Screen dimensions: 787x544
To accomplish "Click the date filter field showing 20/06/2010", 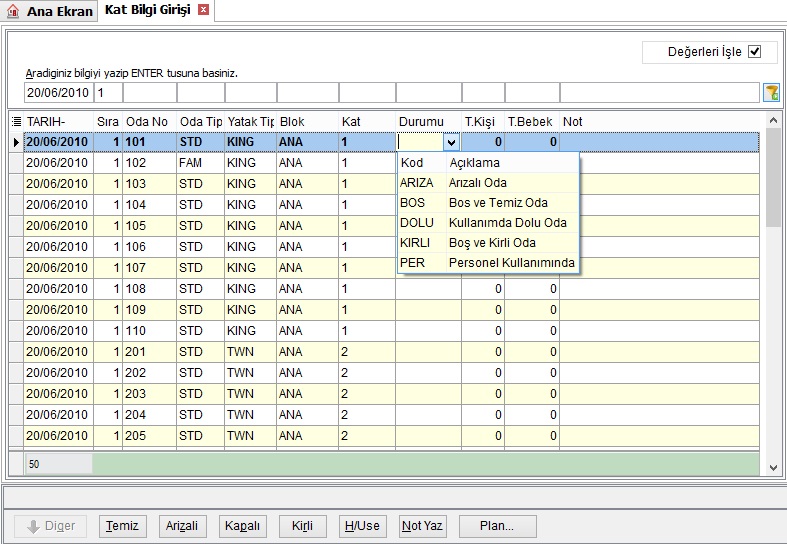I will click(x=58, y=93).
